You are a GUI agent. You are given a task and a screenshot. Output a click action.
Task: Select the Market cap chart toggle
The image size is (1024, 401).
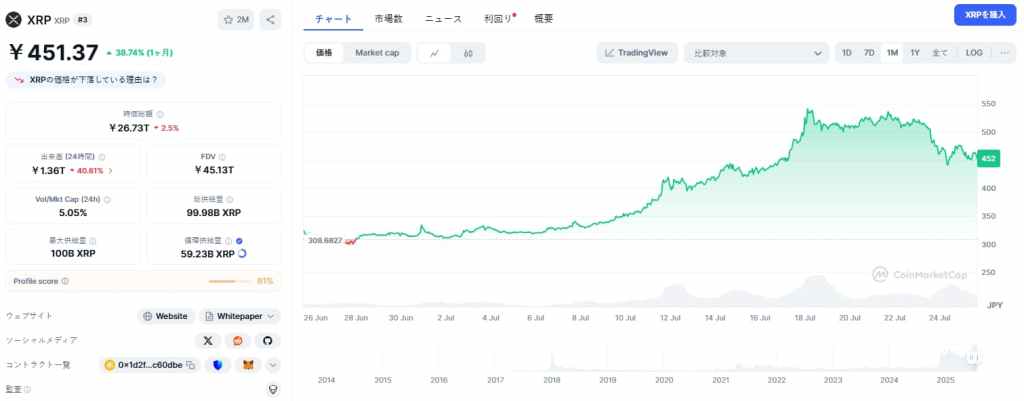coord(377,53)
